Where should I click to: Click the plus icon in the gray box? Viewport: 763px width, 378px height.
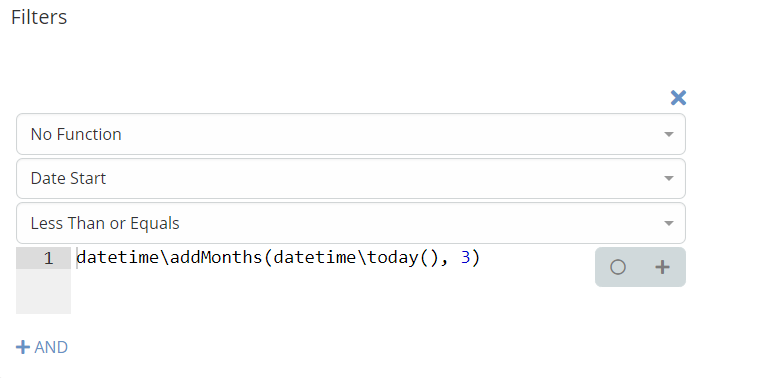click(x=662, y=267)
